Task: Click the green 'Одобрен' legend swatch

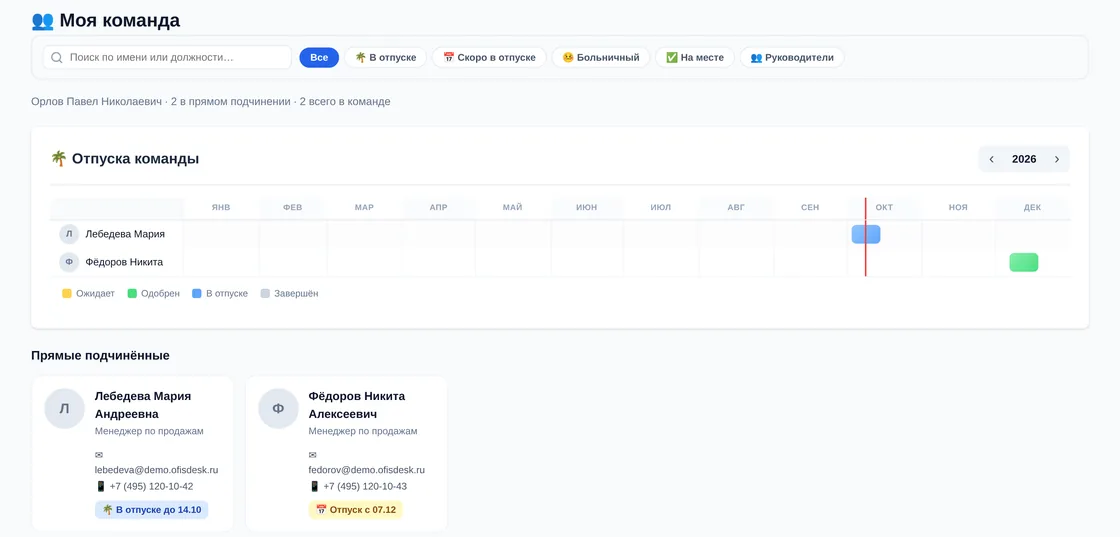Action: [x=132, y=293]
